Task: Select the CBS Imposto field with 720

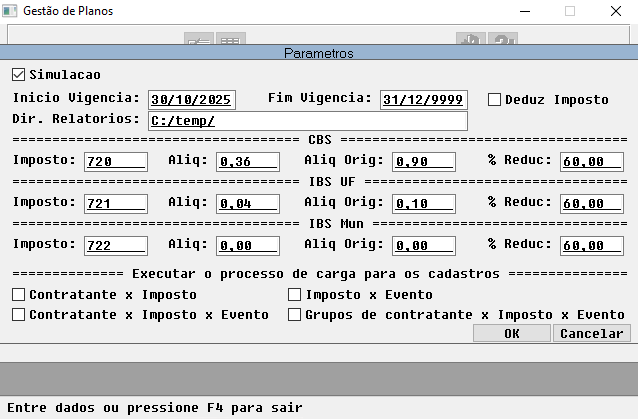Action: 116,162
